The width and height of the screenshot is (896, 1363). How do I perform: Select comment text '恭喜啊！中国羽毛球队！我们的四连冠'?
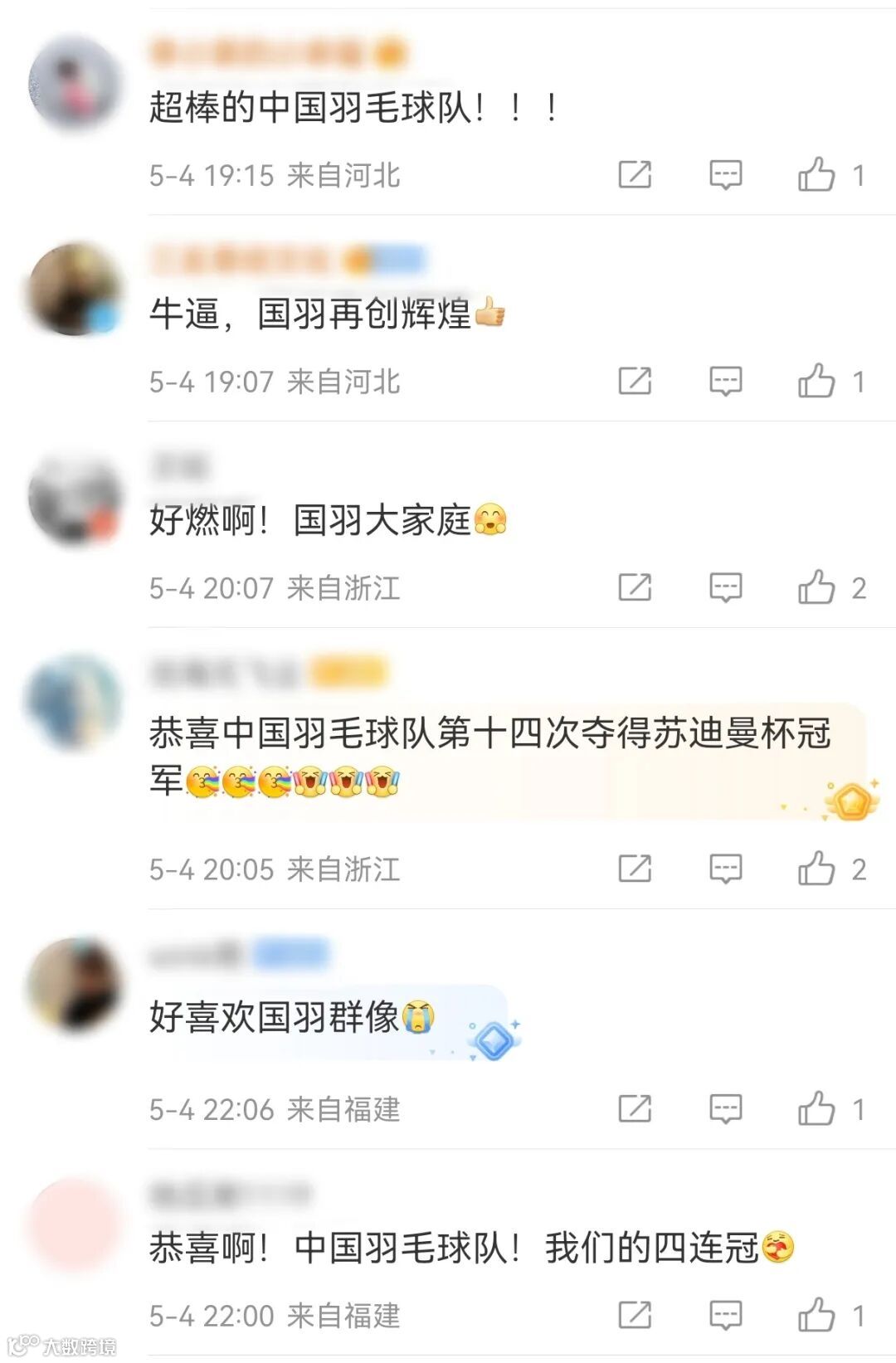471,1248
